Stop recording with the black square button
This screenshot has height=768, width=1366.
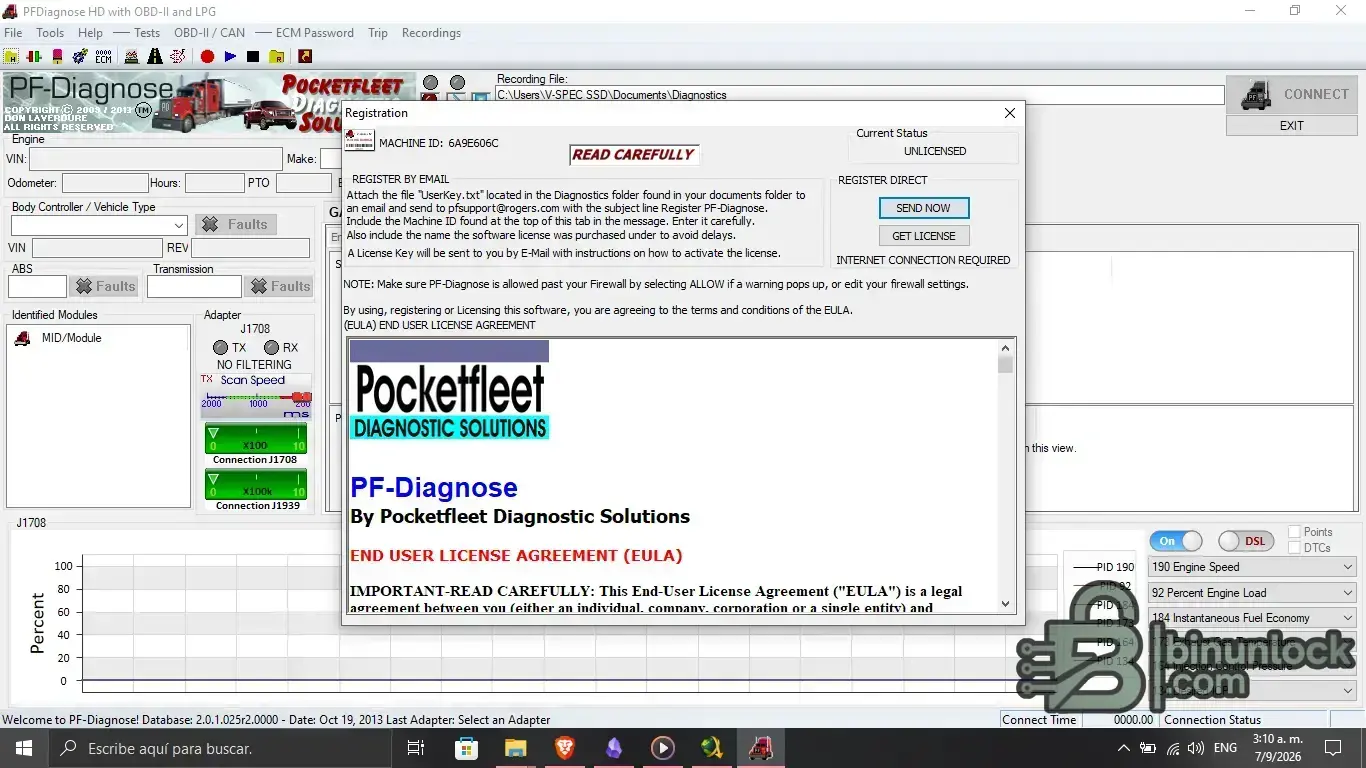[x=253, y=57]
